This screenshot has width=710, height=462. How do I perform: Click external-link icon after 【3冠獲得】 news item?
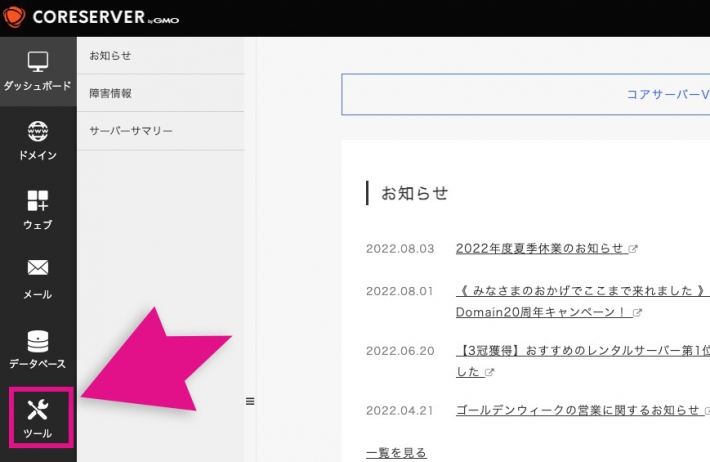pyautogui.click(x=490, y=372)
